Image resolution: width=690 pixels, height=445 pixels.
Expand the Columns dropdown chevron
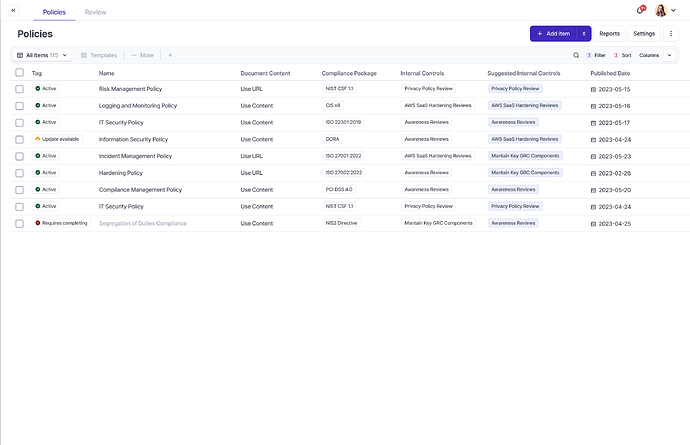click(x=670, y=55)
